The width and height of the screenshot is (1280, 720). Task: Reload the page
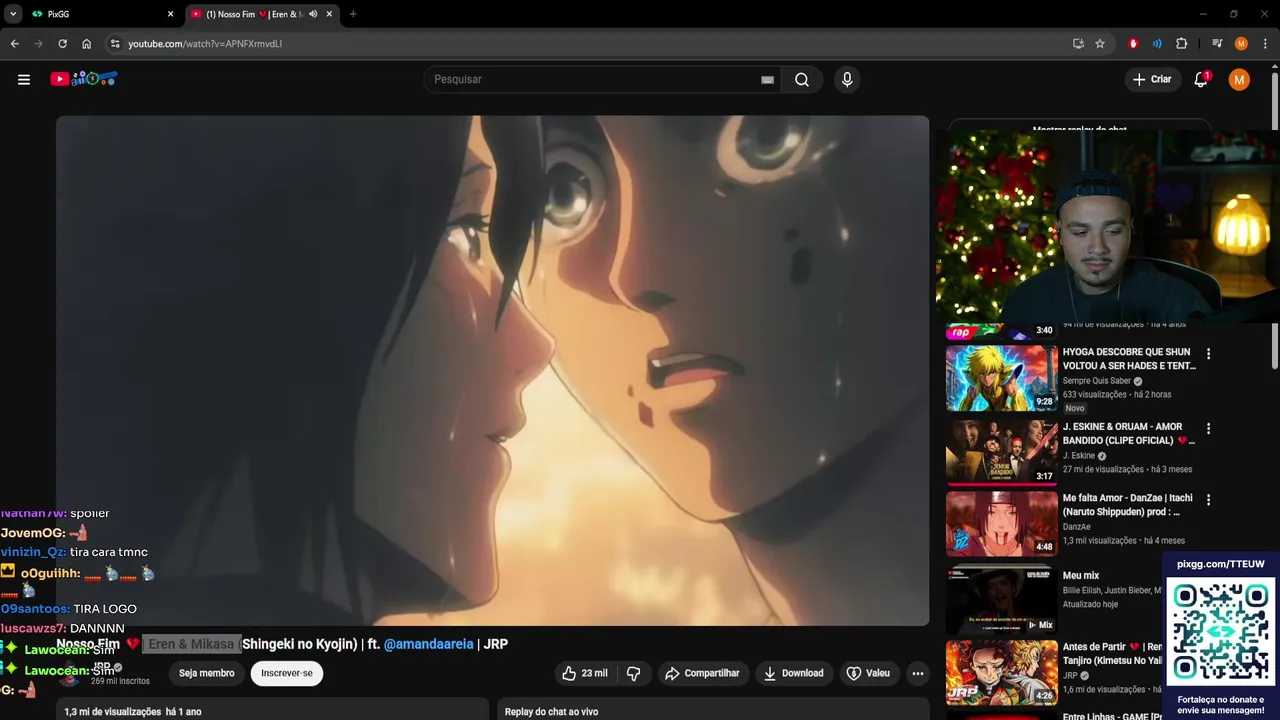coord(62,44)
